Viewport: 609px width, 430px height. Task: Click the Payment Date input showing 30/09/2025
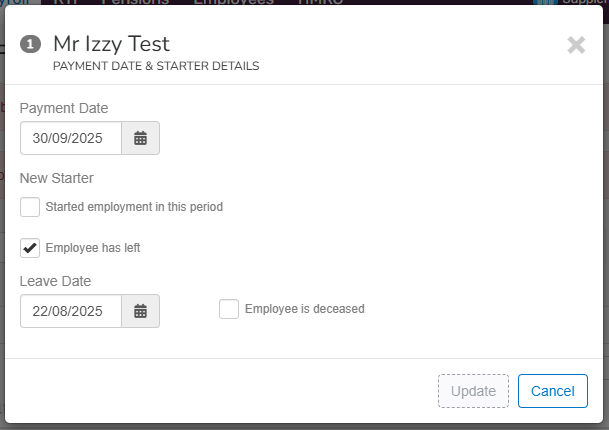tap(71, 139)
